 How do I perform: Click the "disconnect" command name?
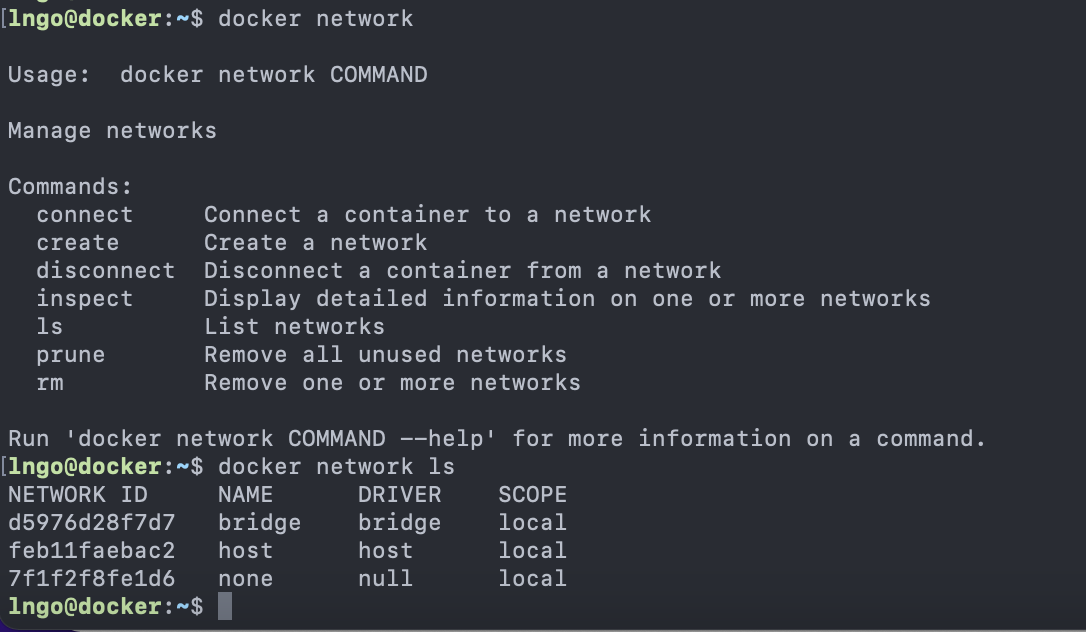[x=106, y=271]
